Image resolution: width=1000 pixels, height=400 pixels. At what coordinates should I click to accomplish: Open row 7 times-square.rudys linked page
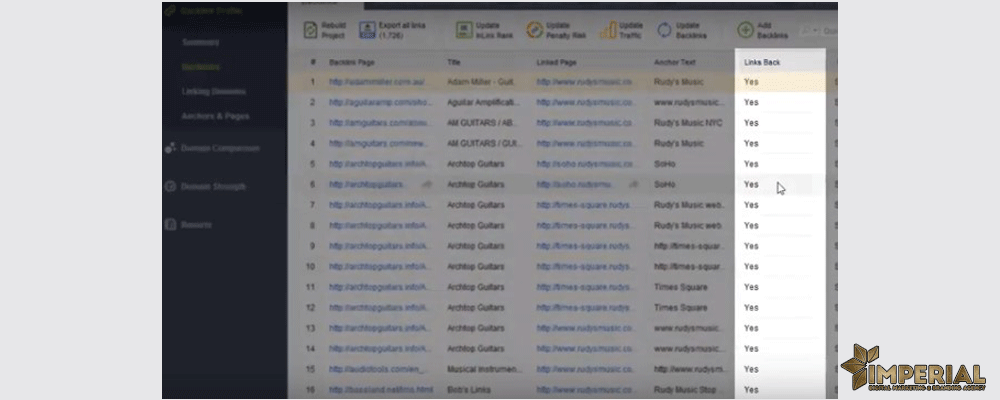tap(584, 205)
